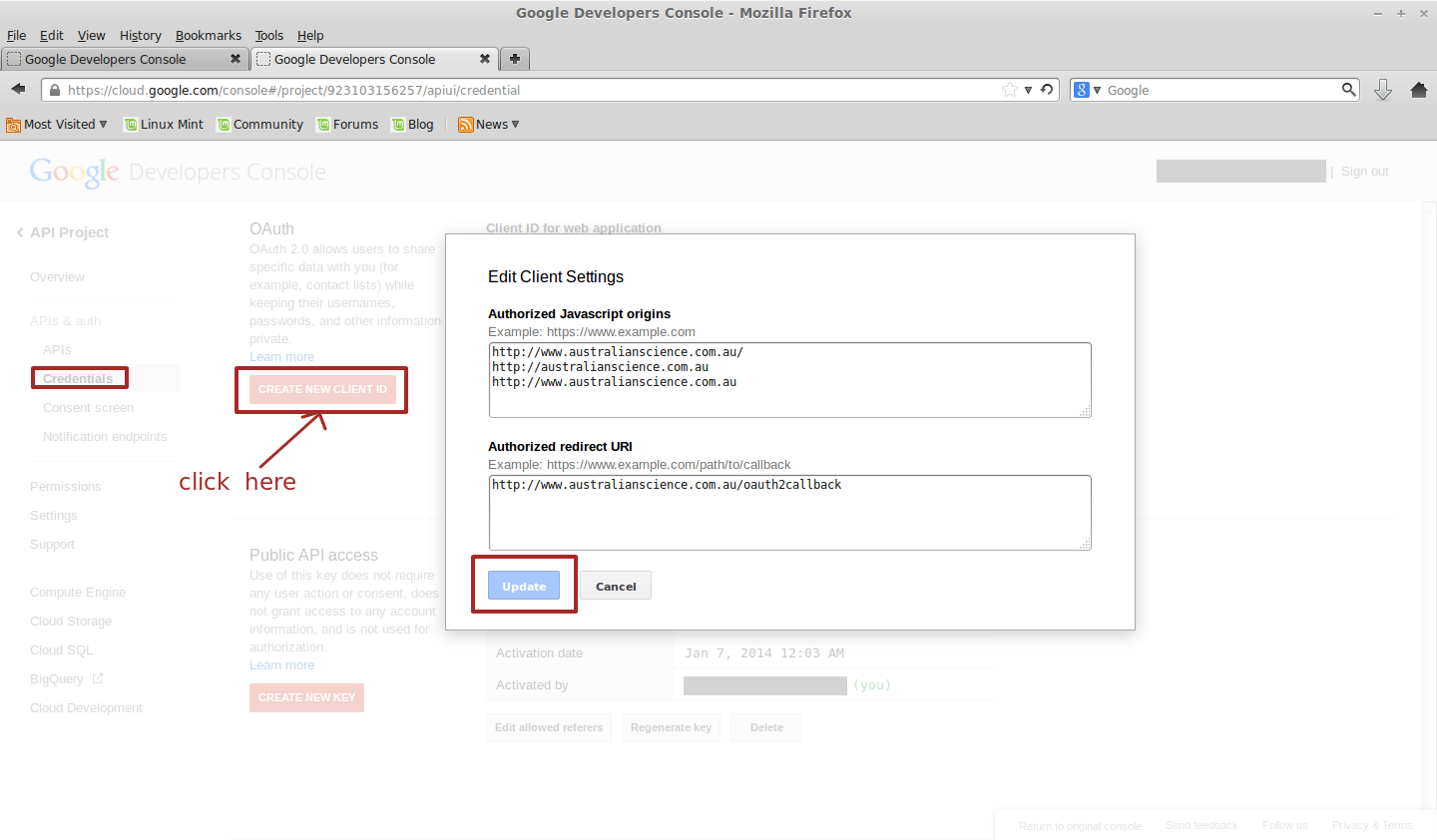Click in the Authorized redirect URI textarea
The image size is (1437, 840).
coord(789,513)
